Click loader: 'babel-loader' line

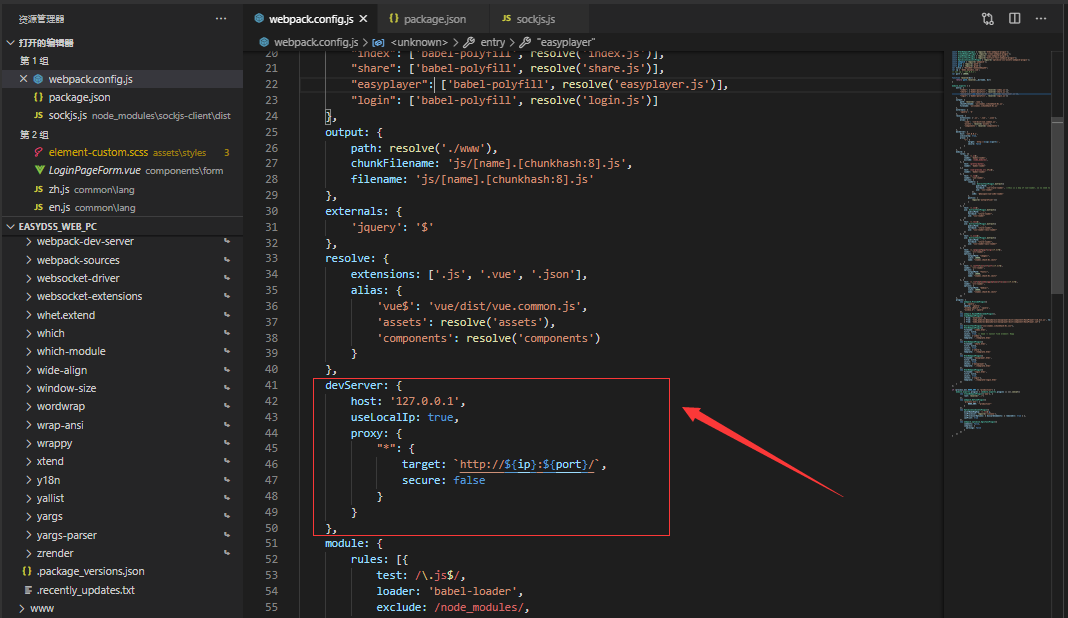coord(450,591)
